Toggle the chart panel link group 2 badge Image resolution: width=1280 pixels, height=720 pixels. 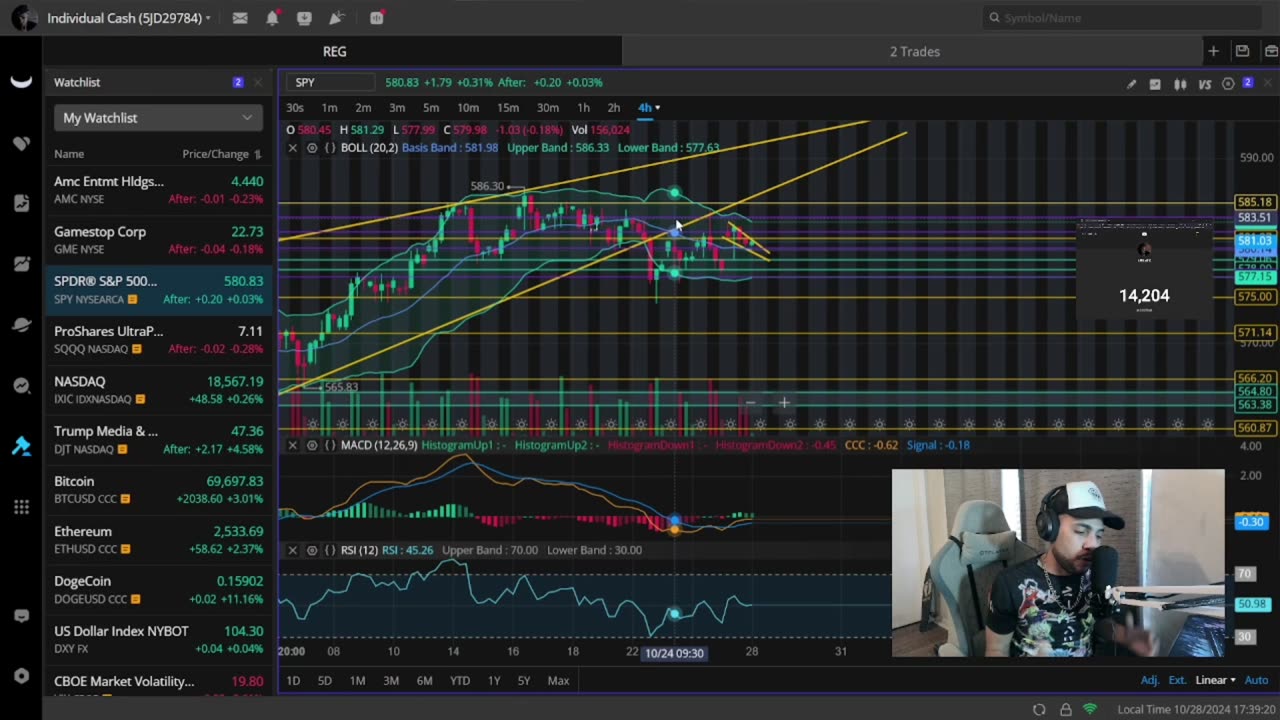pyautogui.click(x=1247, y=83)
